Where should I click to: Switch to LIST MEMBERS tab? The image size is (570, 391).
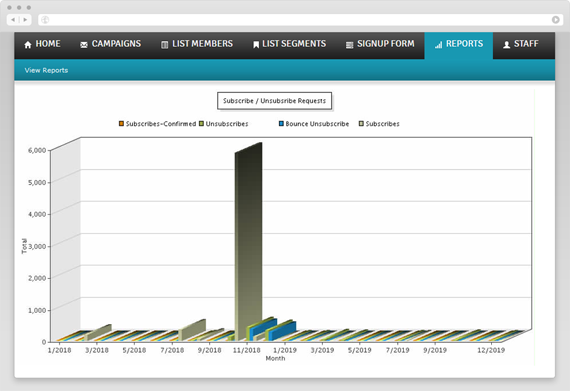coord(197,45)
